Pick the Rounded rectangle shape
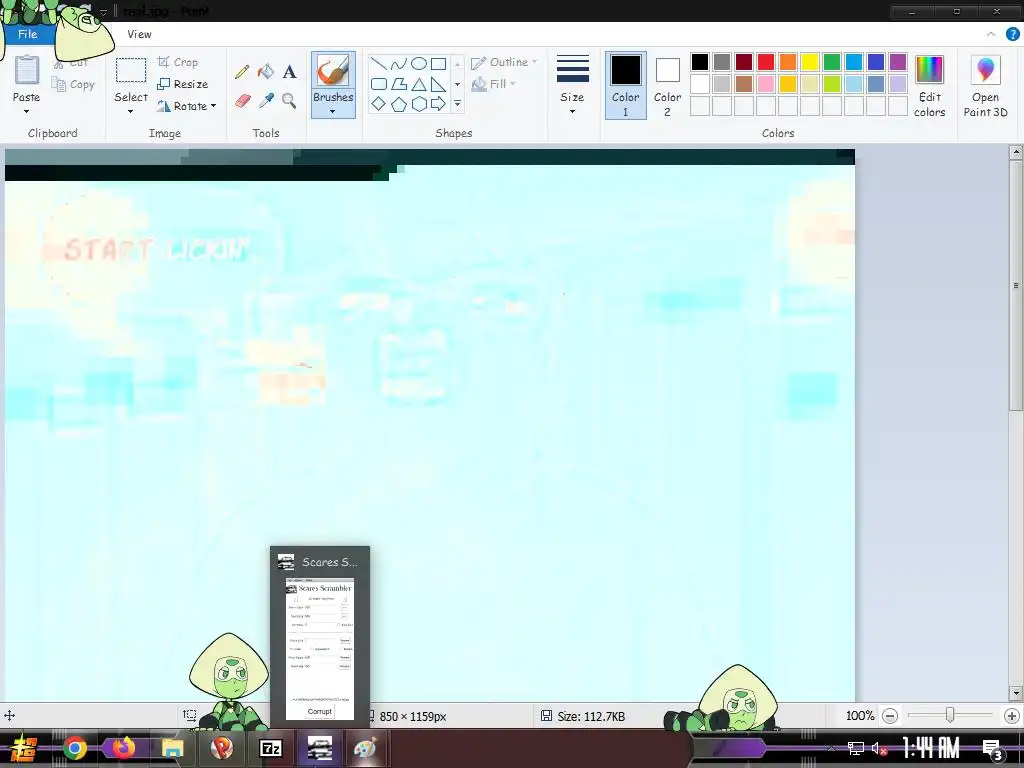 tap(379, 84)
